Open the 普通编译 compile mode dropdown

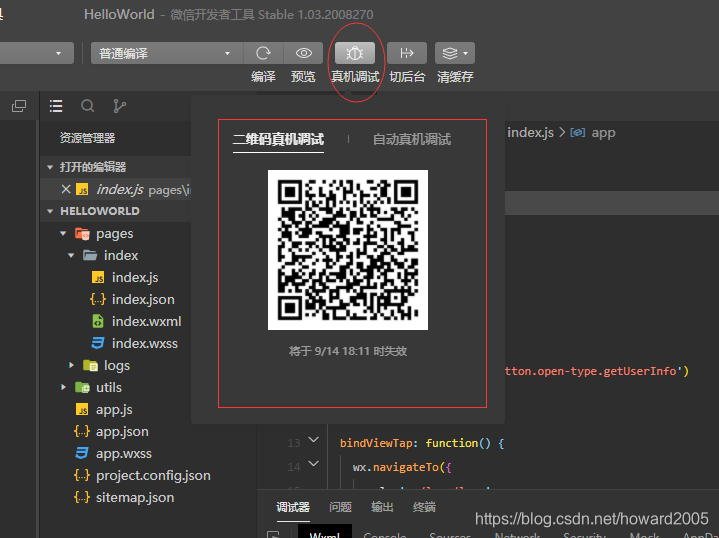167,53
